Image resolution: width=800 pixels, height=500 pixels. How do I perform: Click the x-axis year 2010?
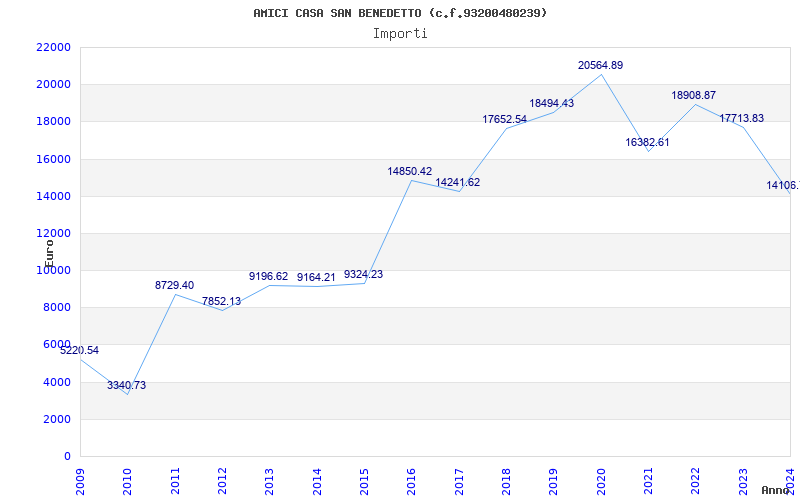(x=128, y=482)
